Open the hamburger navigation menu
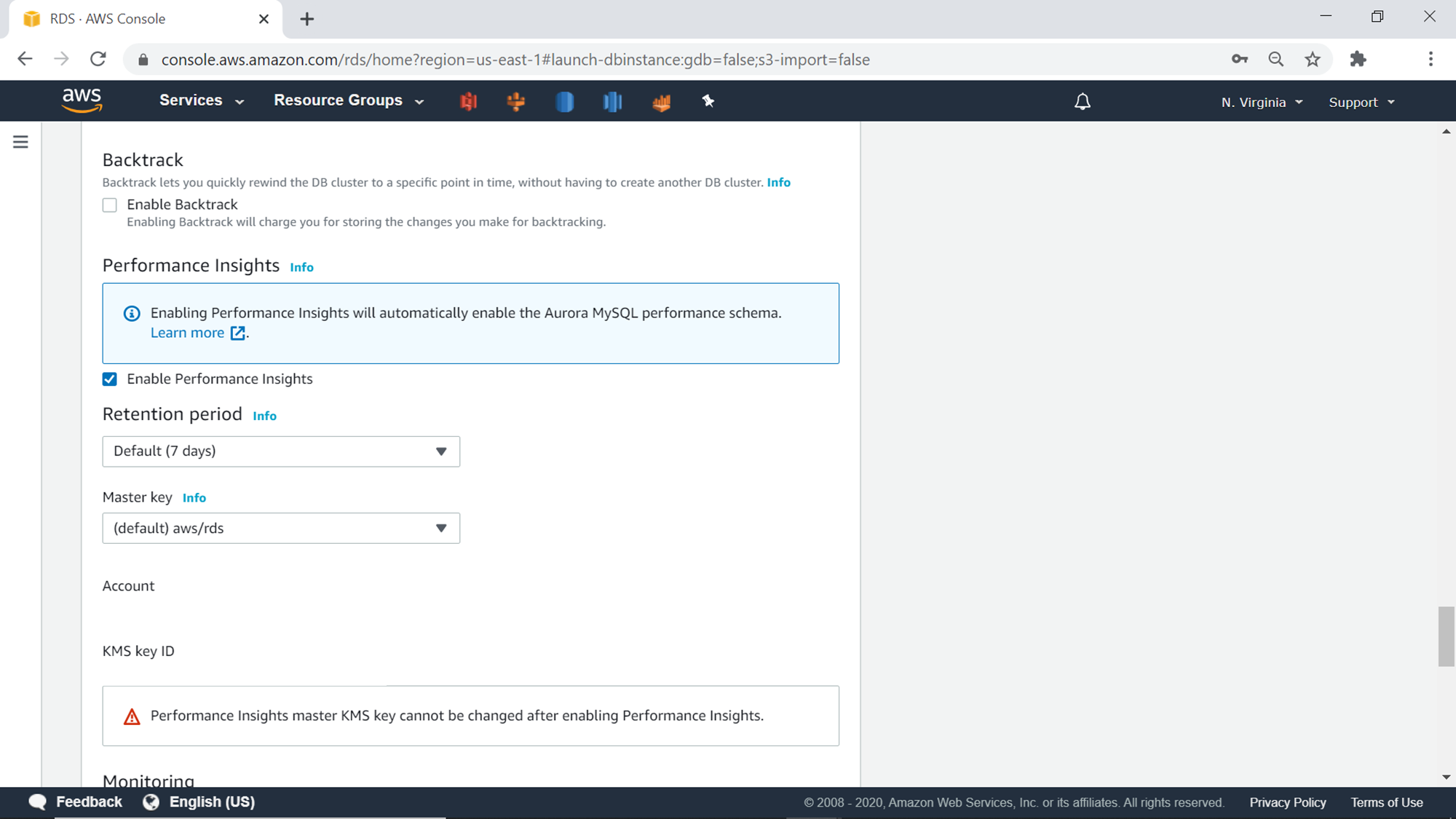 tap(20, 142)
